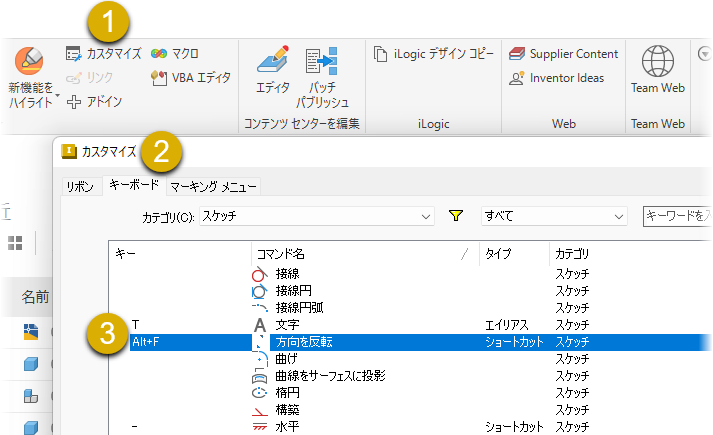Viewport: 713px width, 435px height.
Task: Switch to the マーキング メニュー tab
Action: [x=213, y=187]
